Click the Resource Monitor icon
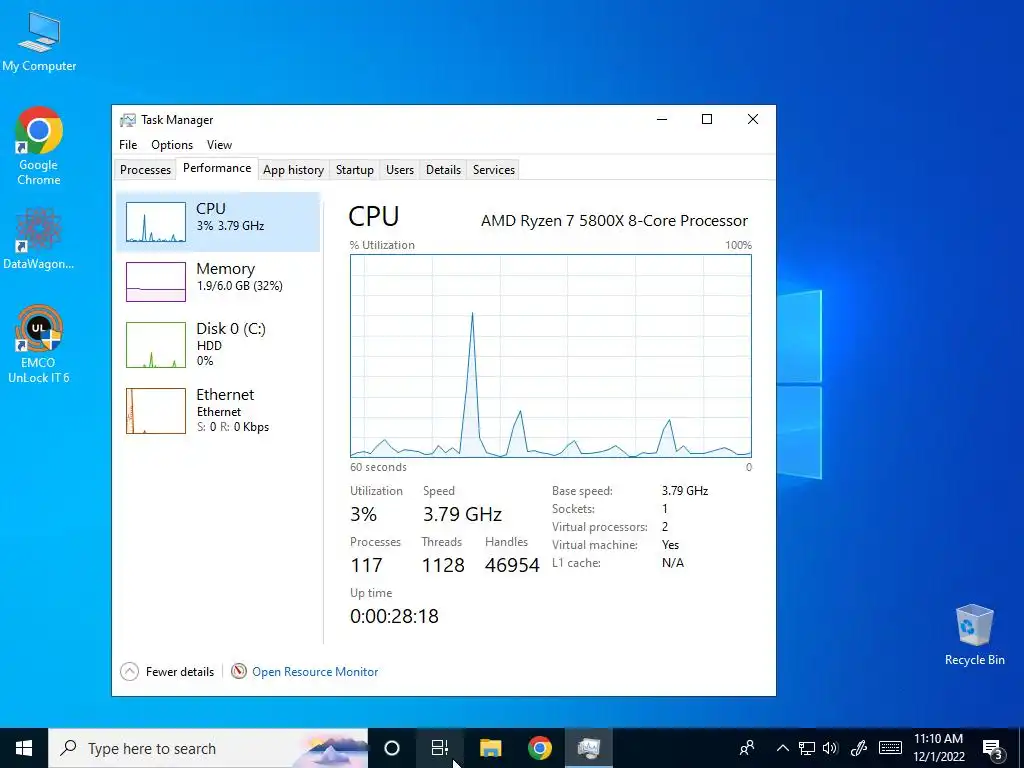 [239, 671]
